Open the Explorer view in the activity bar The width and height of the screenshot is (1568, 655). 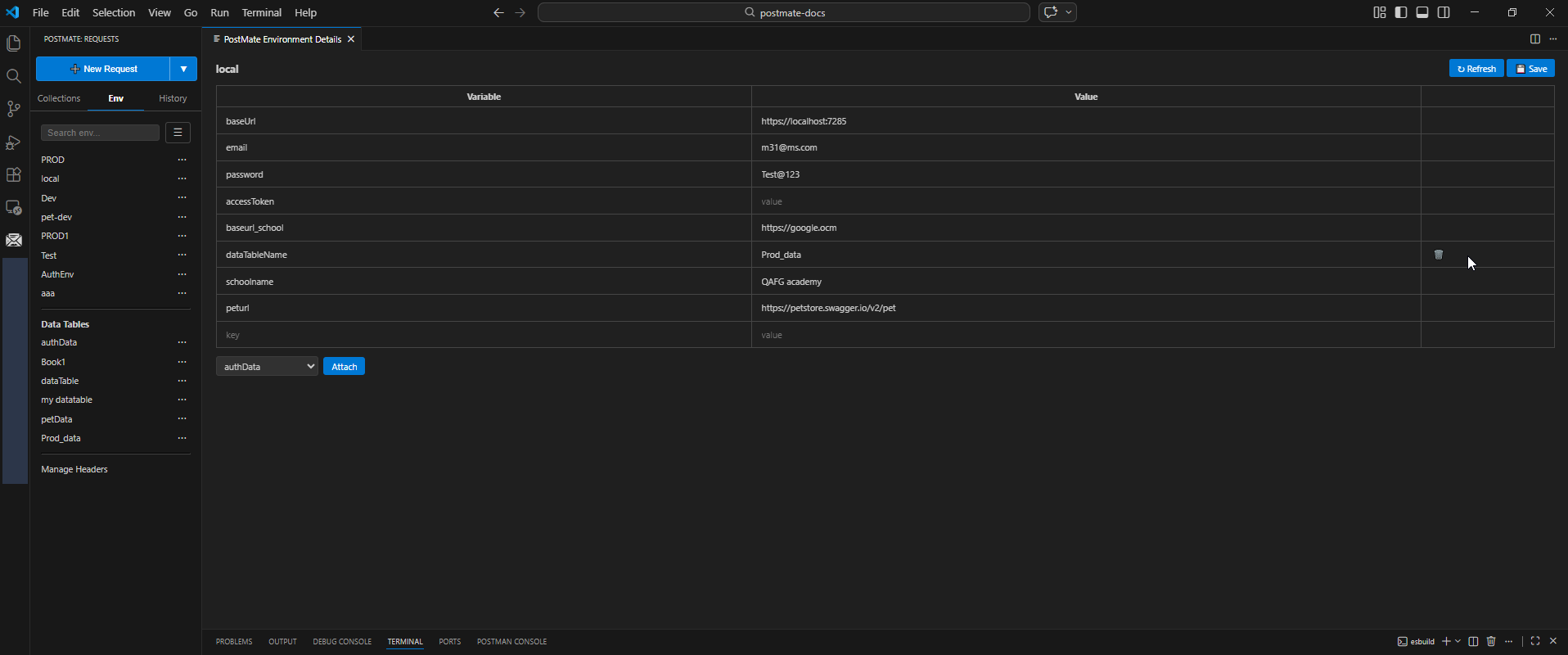14,43
